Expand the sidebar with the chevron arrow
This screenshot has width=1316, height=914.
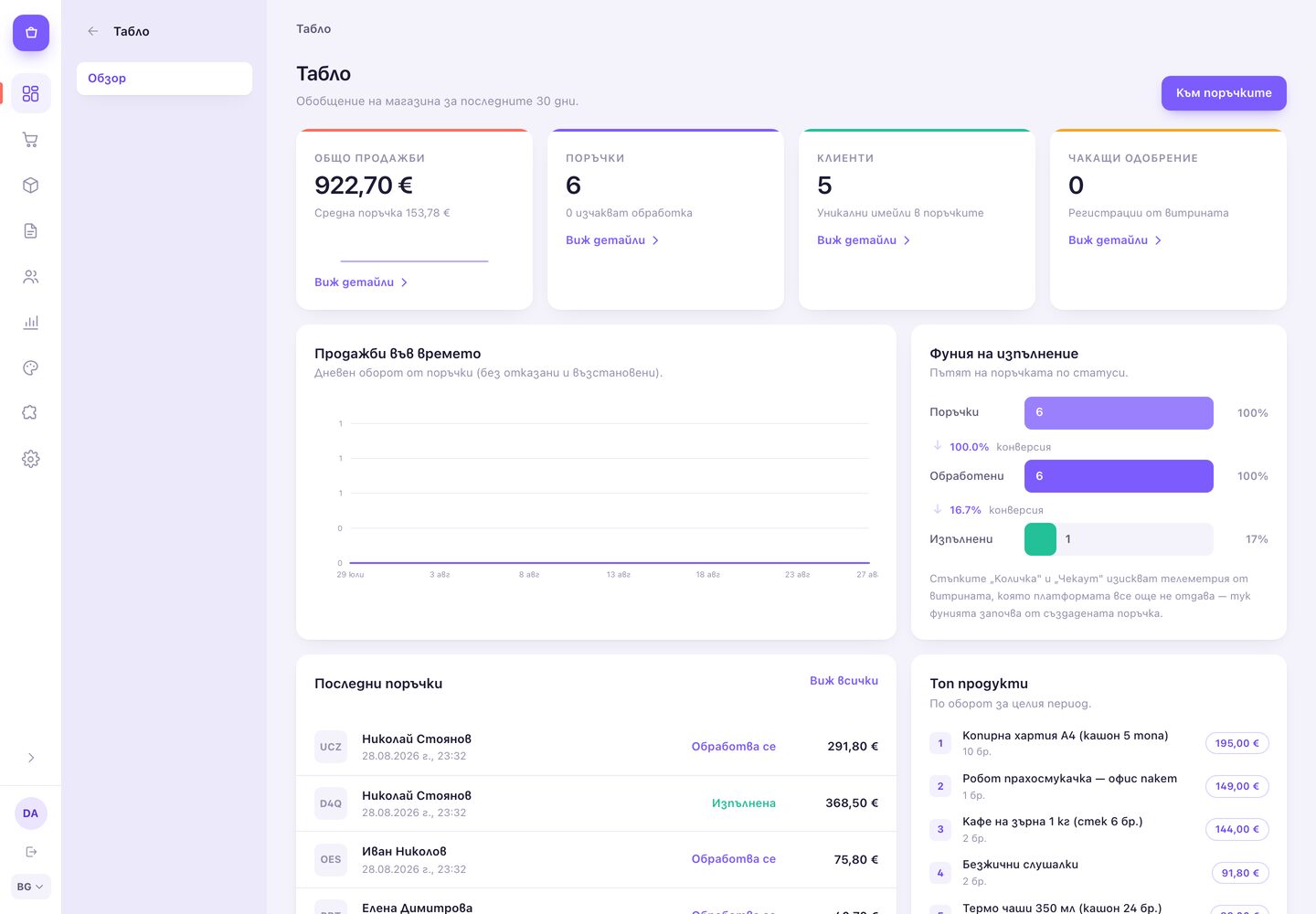[31, 758]
